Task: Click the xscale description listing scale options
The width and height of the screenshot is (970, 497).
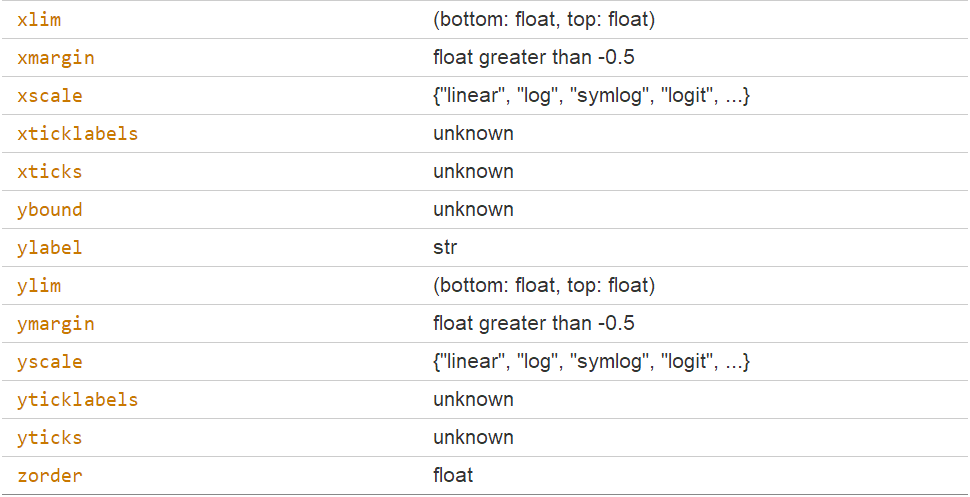Action: (x=591, y=96)
